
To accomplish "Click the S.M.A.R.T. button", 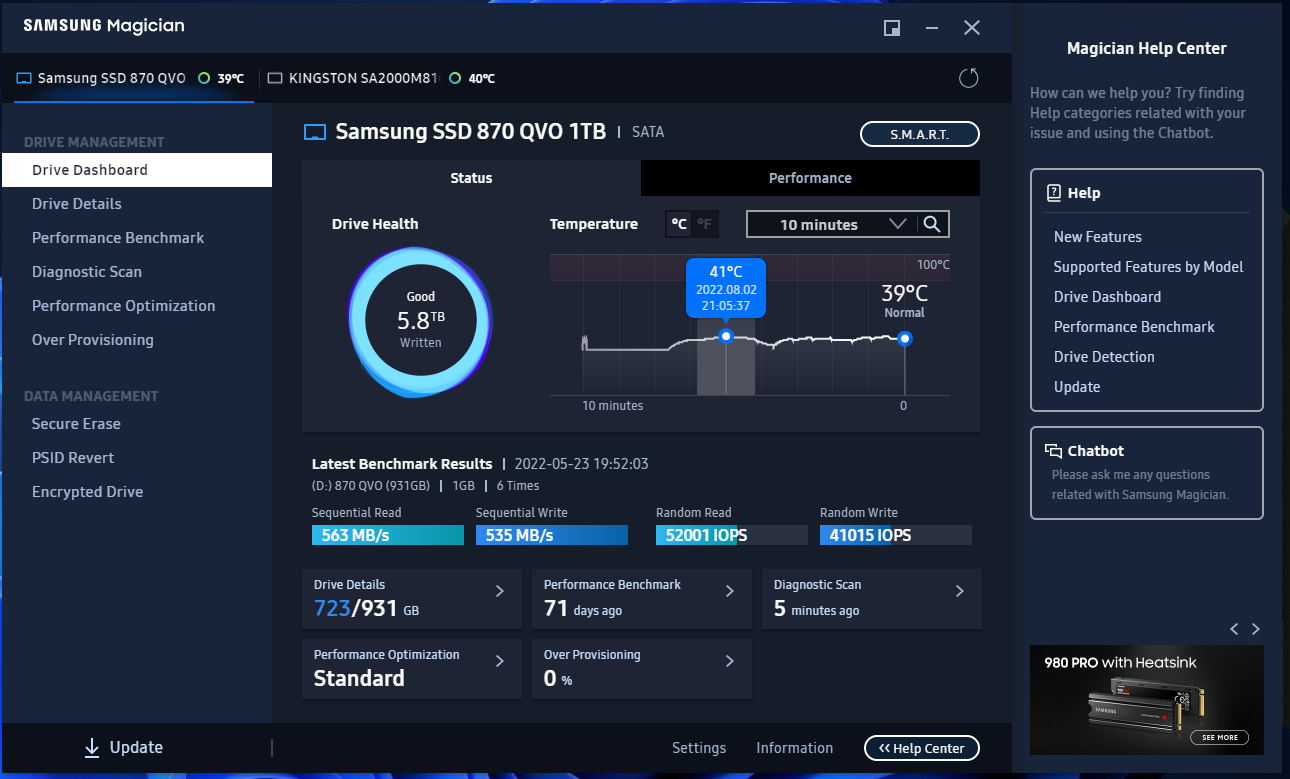I will (920, 134).
